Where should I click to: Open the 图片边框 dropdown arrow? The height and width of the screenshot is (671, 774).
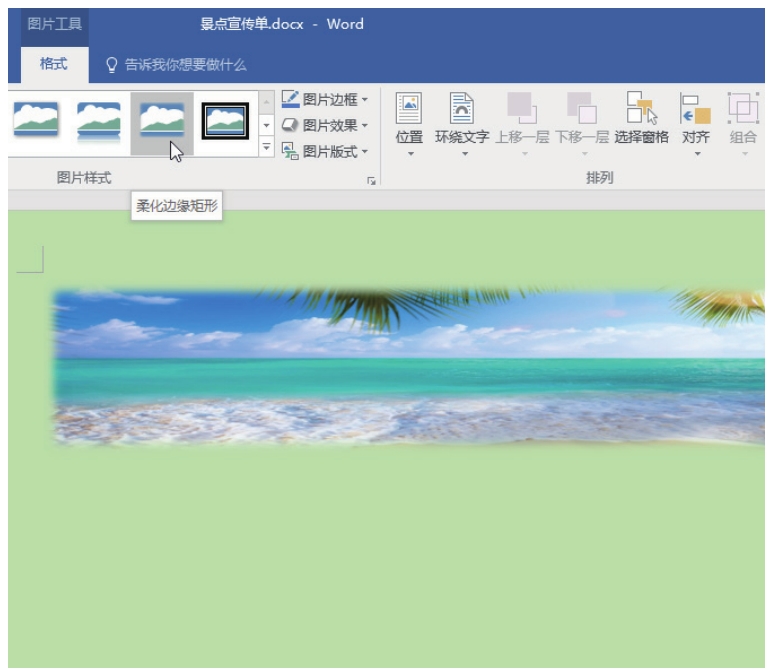pos(365,100)
